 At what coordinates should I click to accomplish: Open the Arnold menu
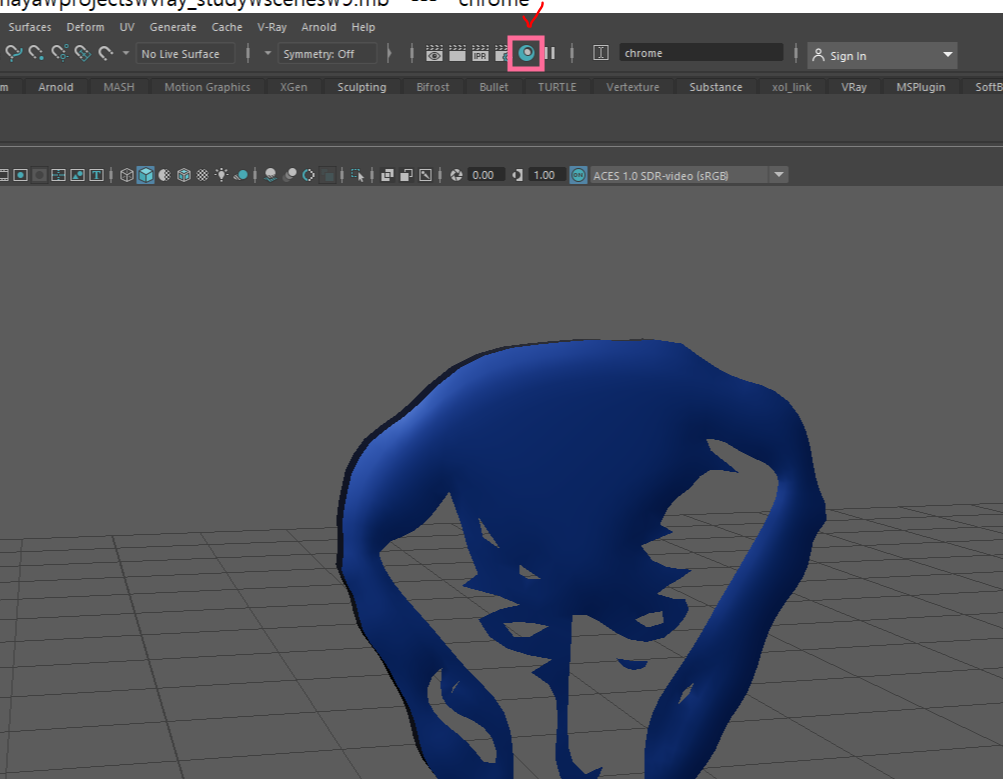pyautogui.click(x=319, y=27)
